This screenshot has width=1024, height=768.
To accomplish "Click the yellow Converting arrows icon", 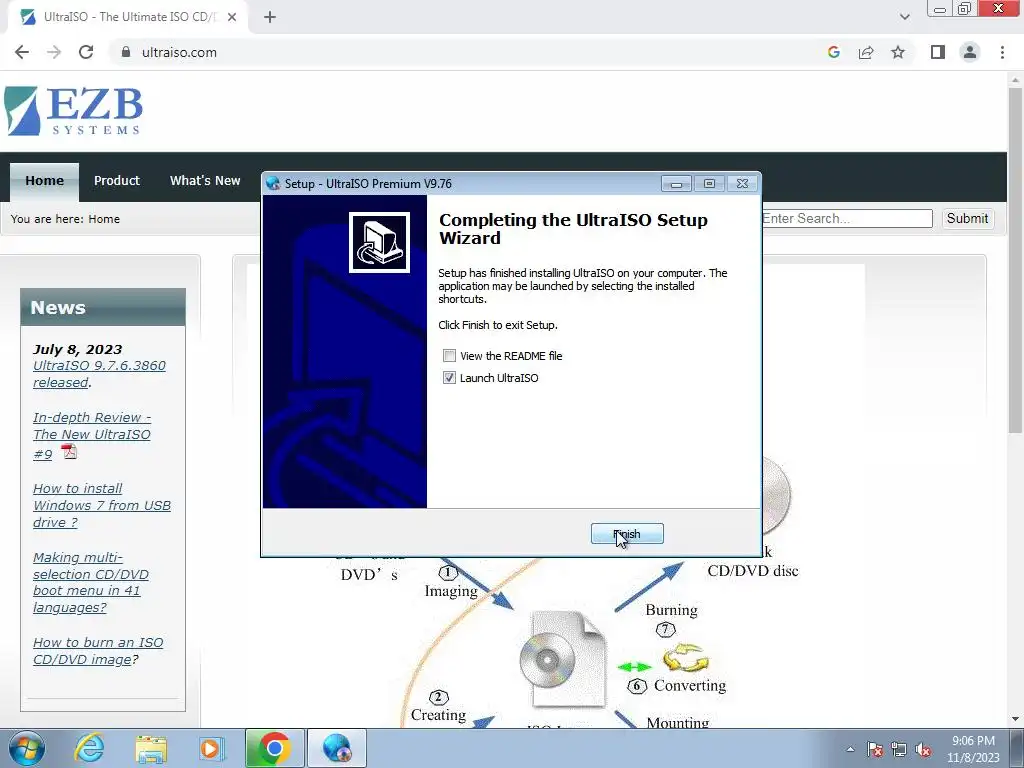I will tap(686, 658).
